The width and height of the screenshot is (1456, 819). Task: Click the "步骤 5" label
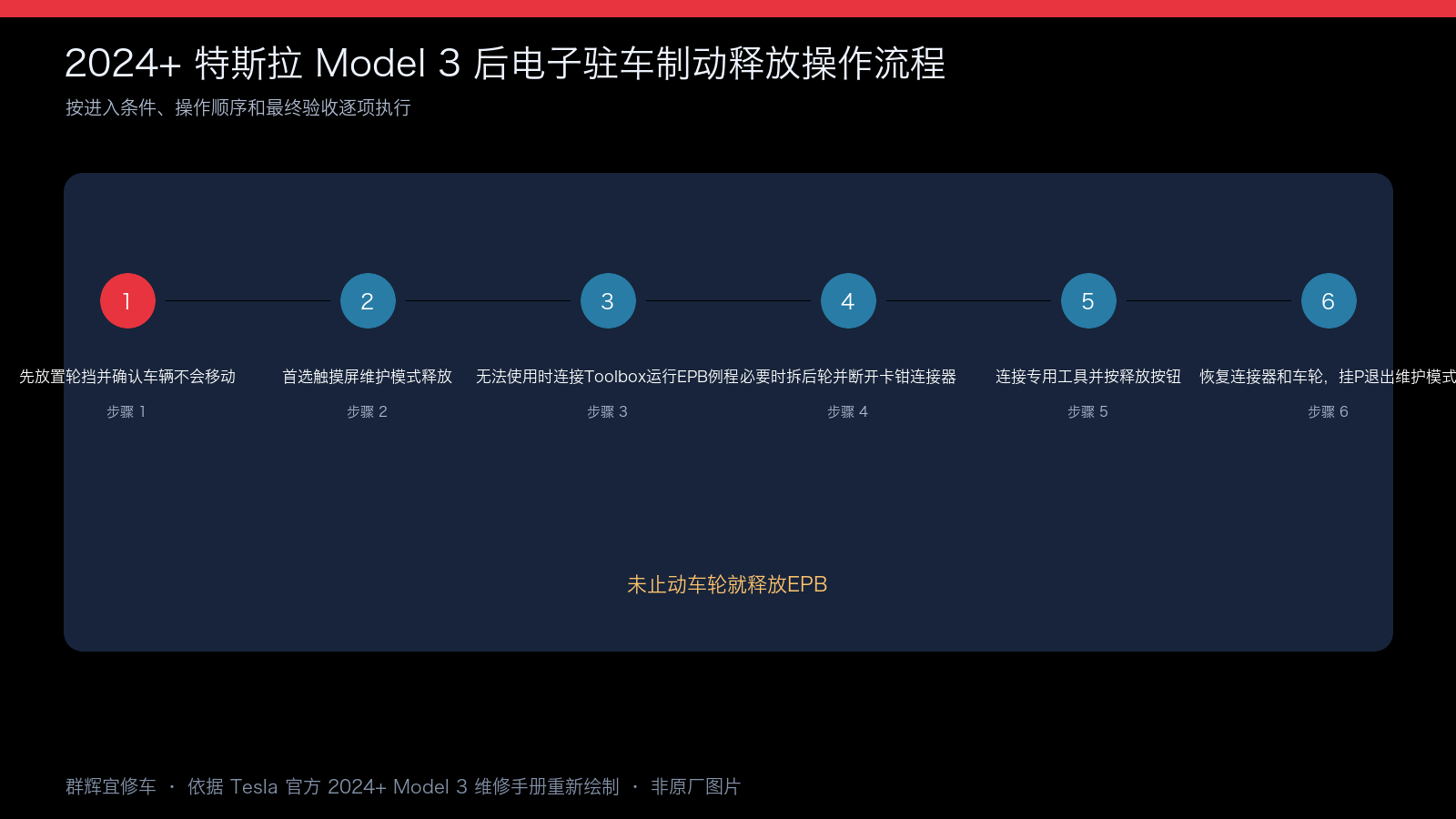tap(1088, 412)
